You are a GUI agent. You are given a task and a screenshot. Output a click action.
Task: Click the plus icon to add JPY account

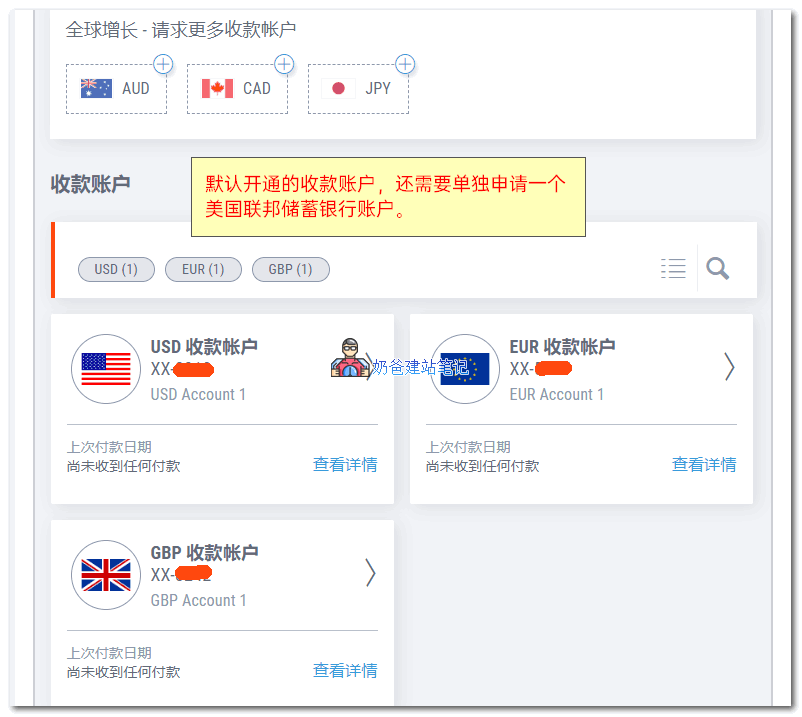pyautogui.click(x=405, y=64)
